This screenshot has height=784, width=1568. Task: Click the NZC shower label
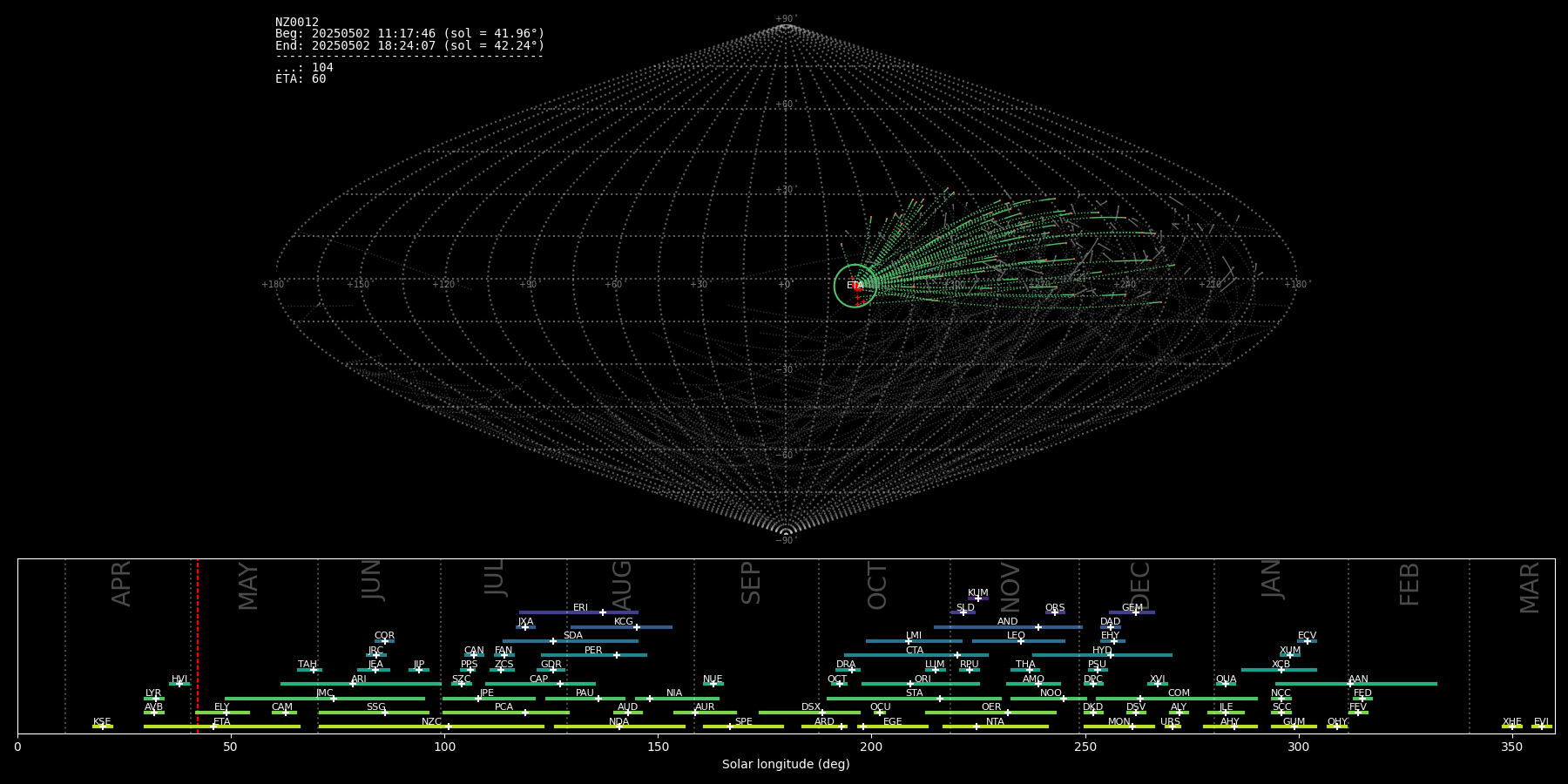pyautogui.click(x=431, y=722)
